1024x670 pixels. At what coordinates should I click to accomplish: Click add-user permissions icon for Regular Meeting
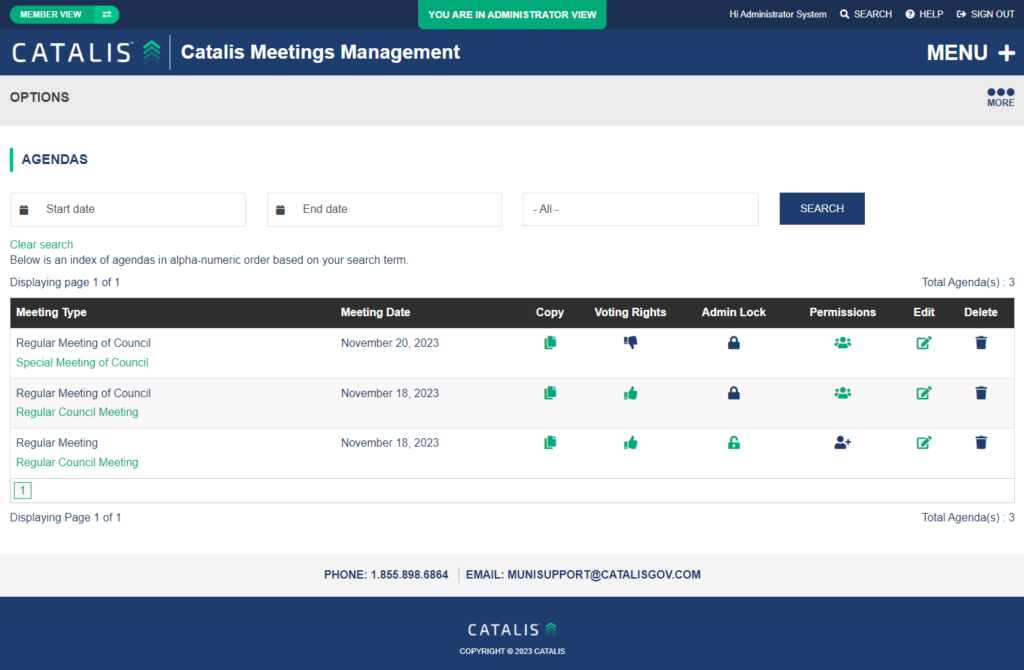pyautogui.click(x=843, y=443)
